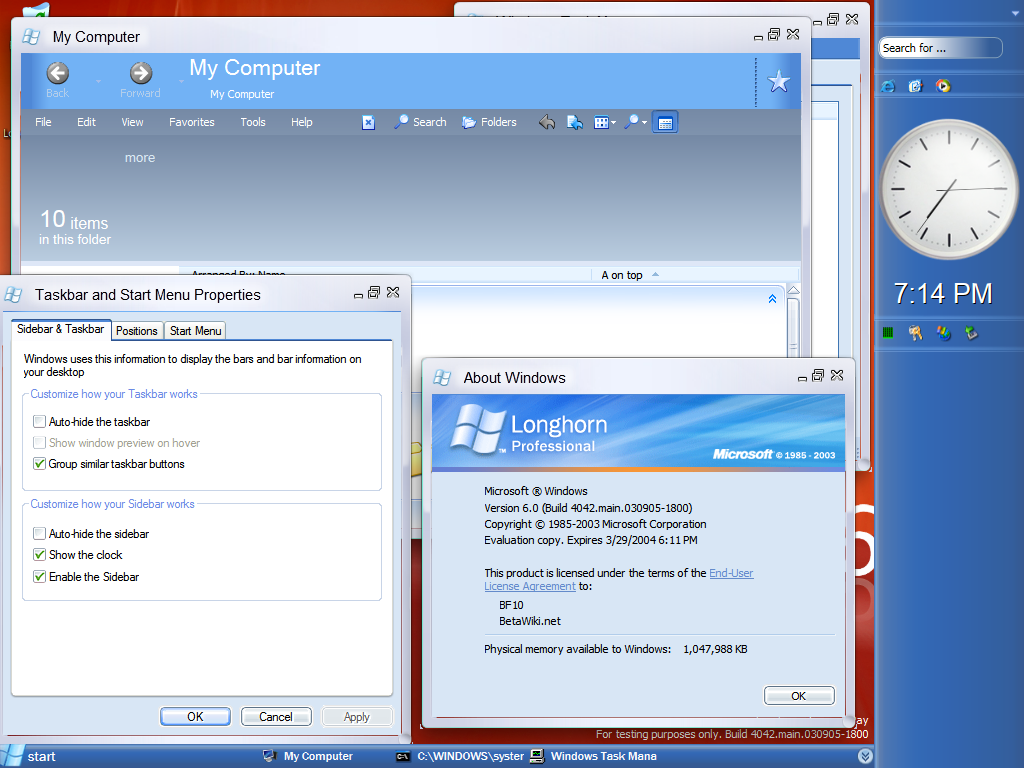Click the Search for input field
The image size is (1024, 768).
pyautogui.click(x=940, y=48)
